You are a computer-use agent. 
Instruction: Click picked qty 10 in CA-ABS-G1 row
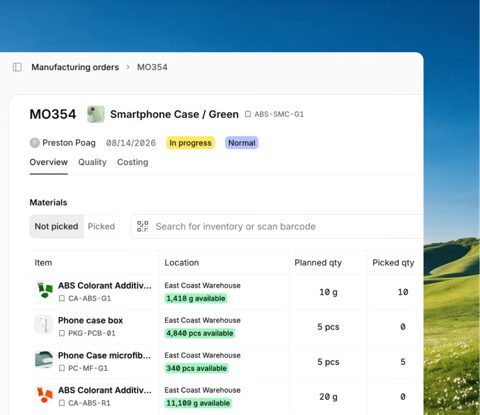[403, 292]
